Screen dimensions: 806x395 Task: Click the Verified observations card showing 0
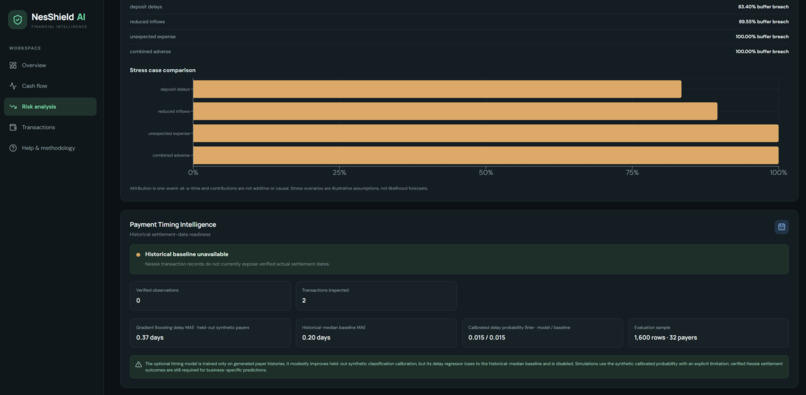210,296
